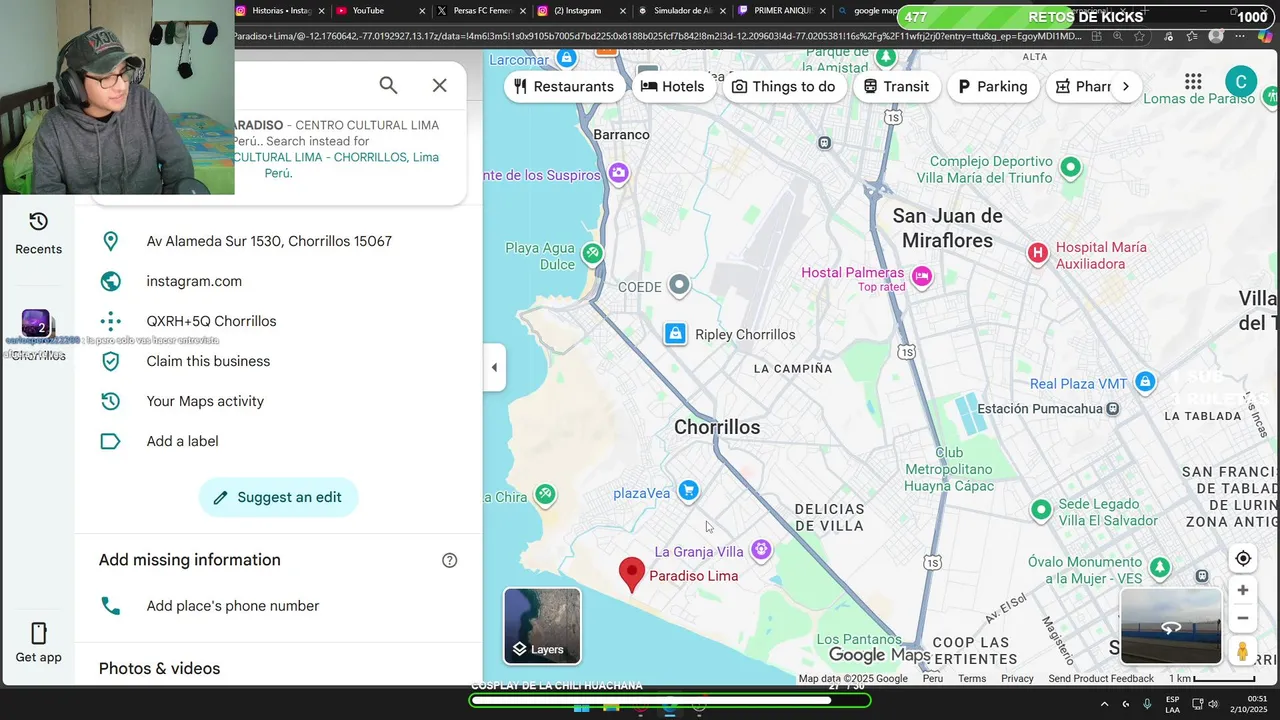1280x720 pixels.
Task: Click the Paradiso Lima red pin
Action: (x=631, y=575)
